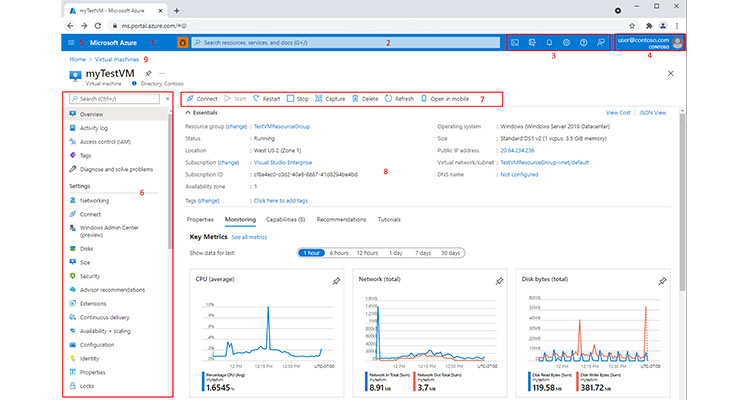The width and height of the screenshot is (748, 400).
Task: Open portal settings gear
Action: (x=566, y=42)
